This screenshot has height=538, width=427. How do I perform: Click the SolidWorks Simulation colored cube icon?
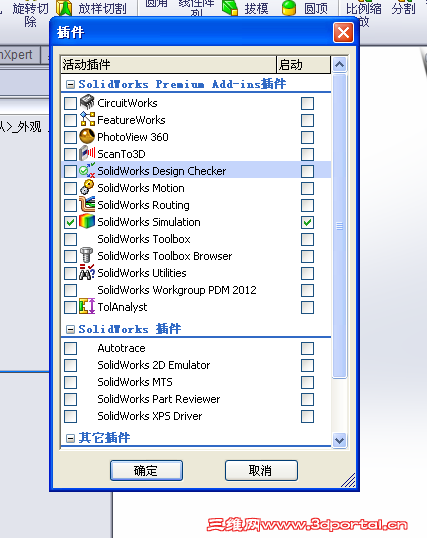[x=87, y=222]
